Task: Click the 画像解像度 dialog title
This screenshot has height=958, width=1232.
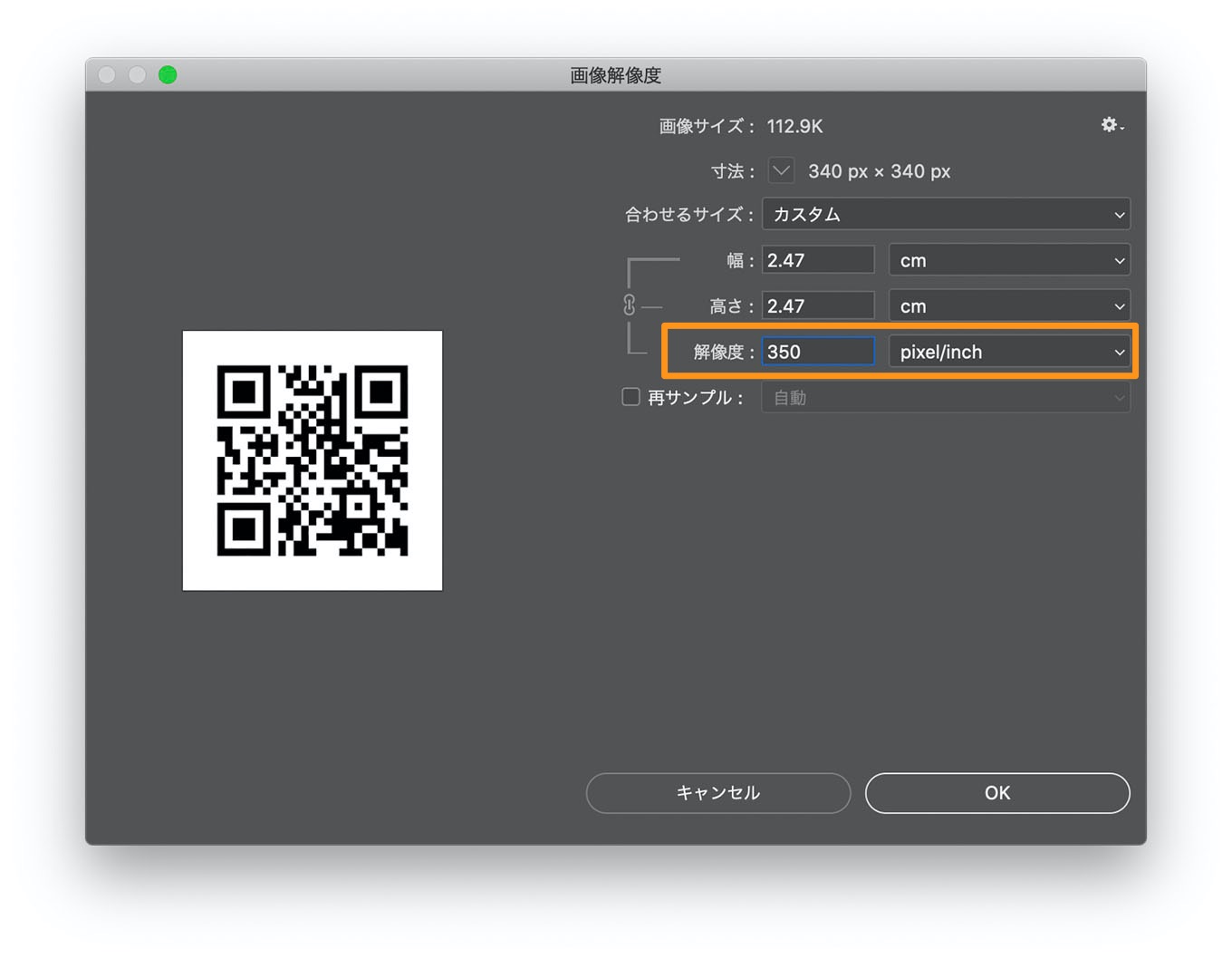Action: [x=616, y=75]
